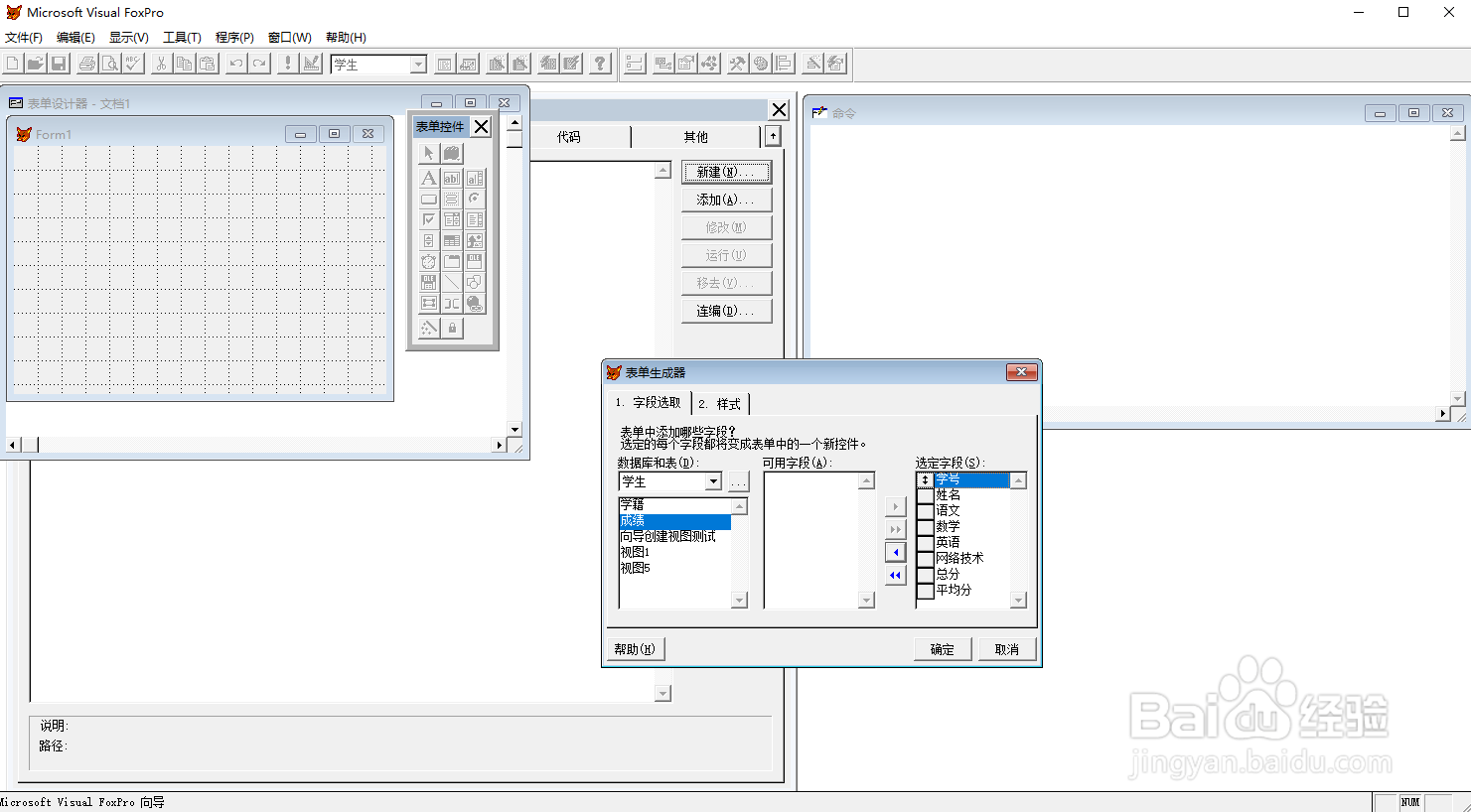1471x812 pixels.
Task: Click the Spelling check ABC icon
Action: (133, 64)
